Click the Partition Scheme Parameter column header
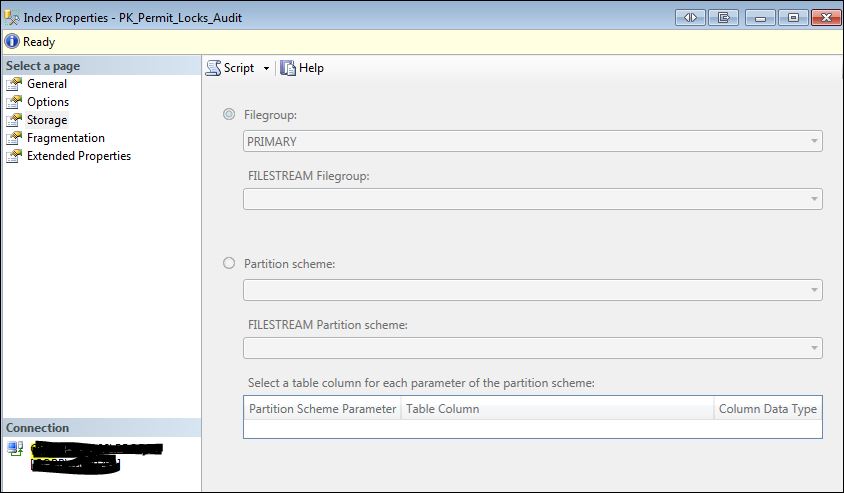 click(322, 408)
